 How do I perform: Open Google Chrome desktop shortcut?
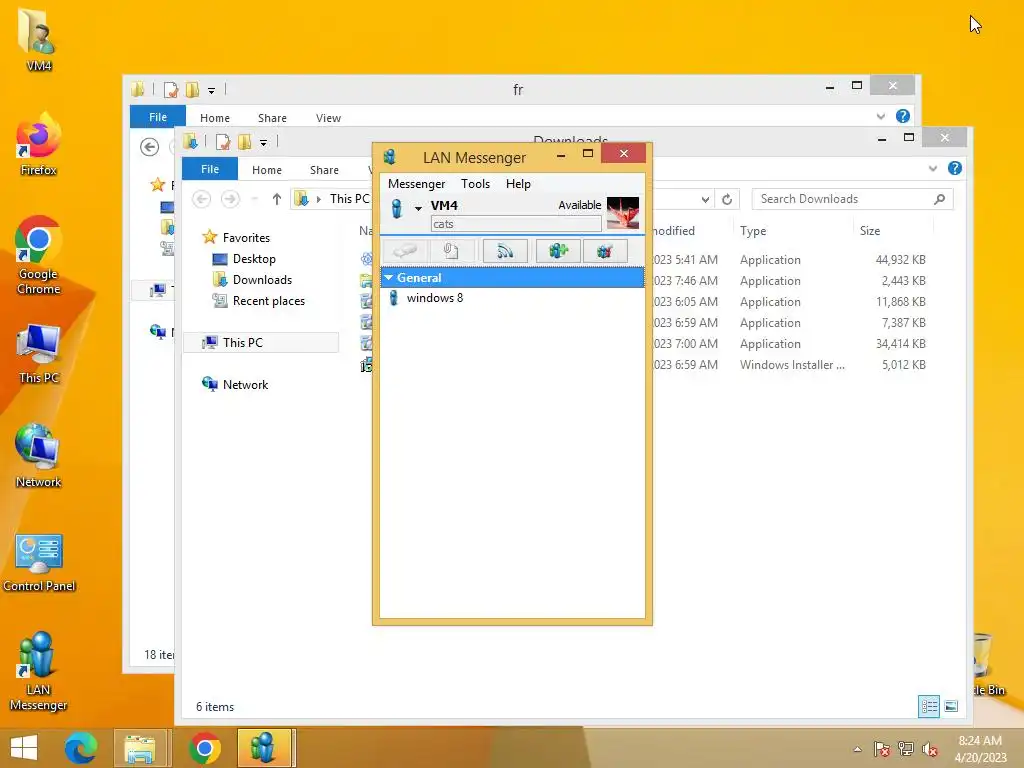(x=39, y=255)
